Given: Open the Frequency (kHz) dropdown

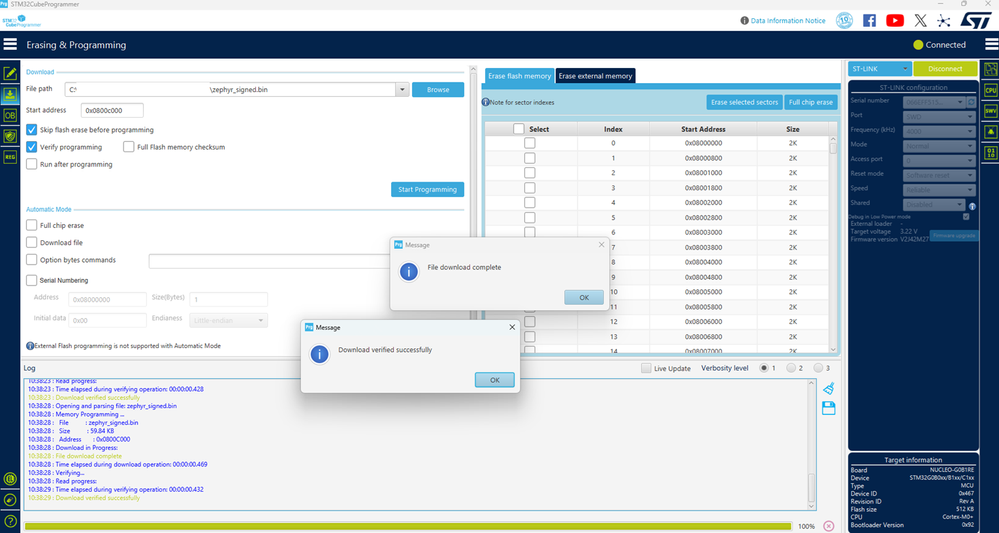Looking at the screenshot, I should pos(939,131).
